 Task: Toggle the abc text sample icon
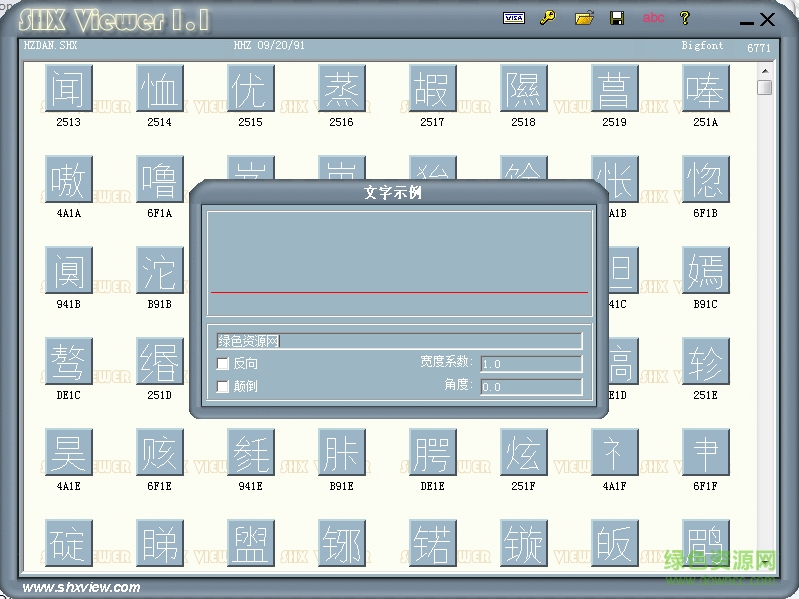[653, 18]
